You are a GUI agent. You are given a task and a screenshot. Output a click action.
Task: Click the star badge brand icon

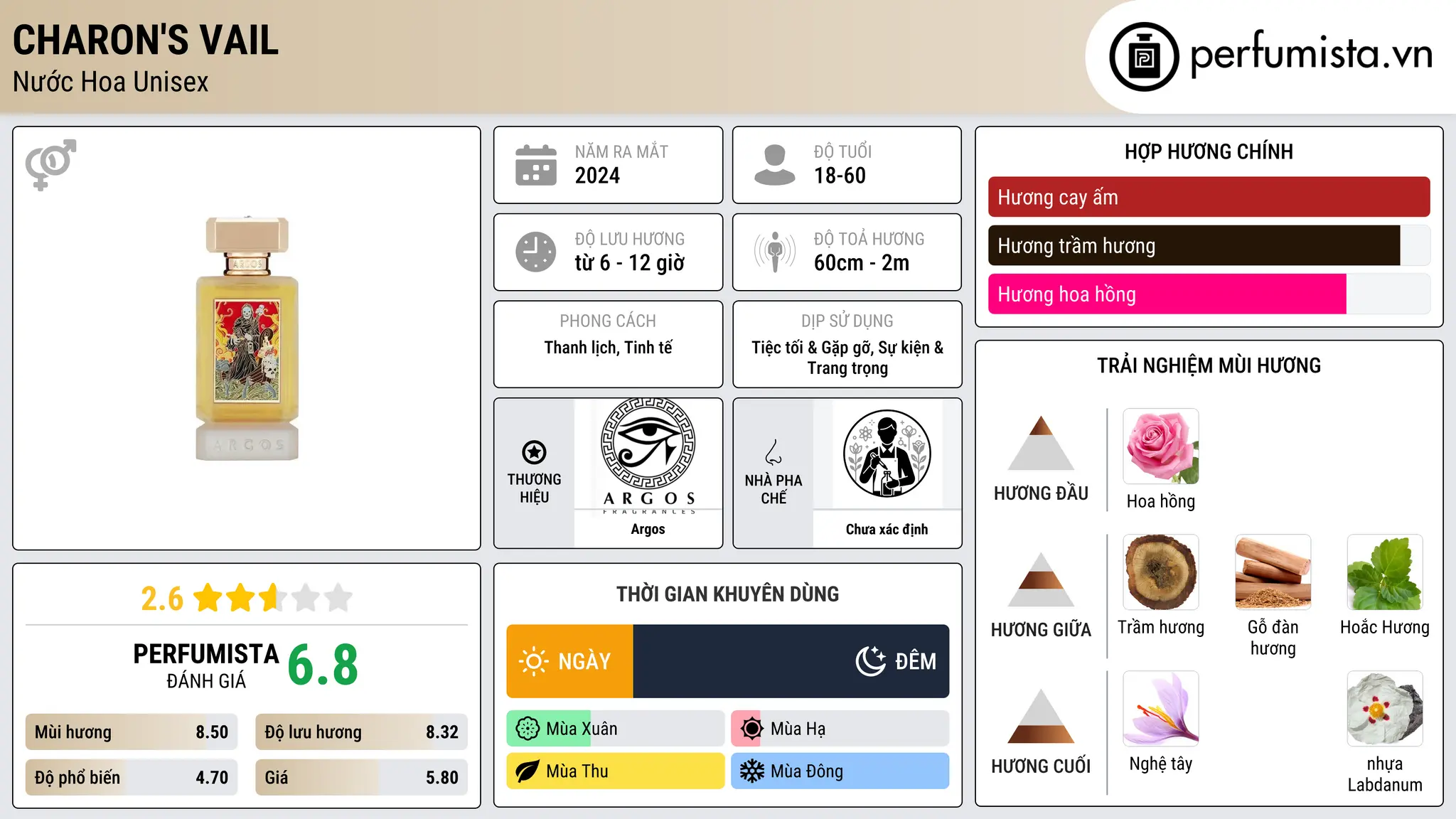click(x=534, y=452)
